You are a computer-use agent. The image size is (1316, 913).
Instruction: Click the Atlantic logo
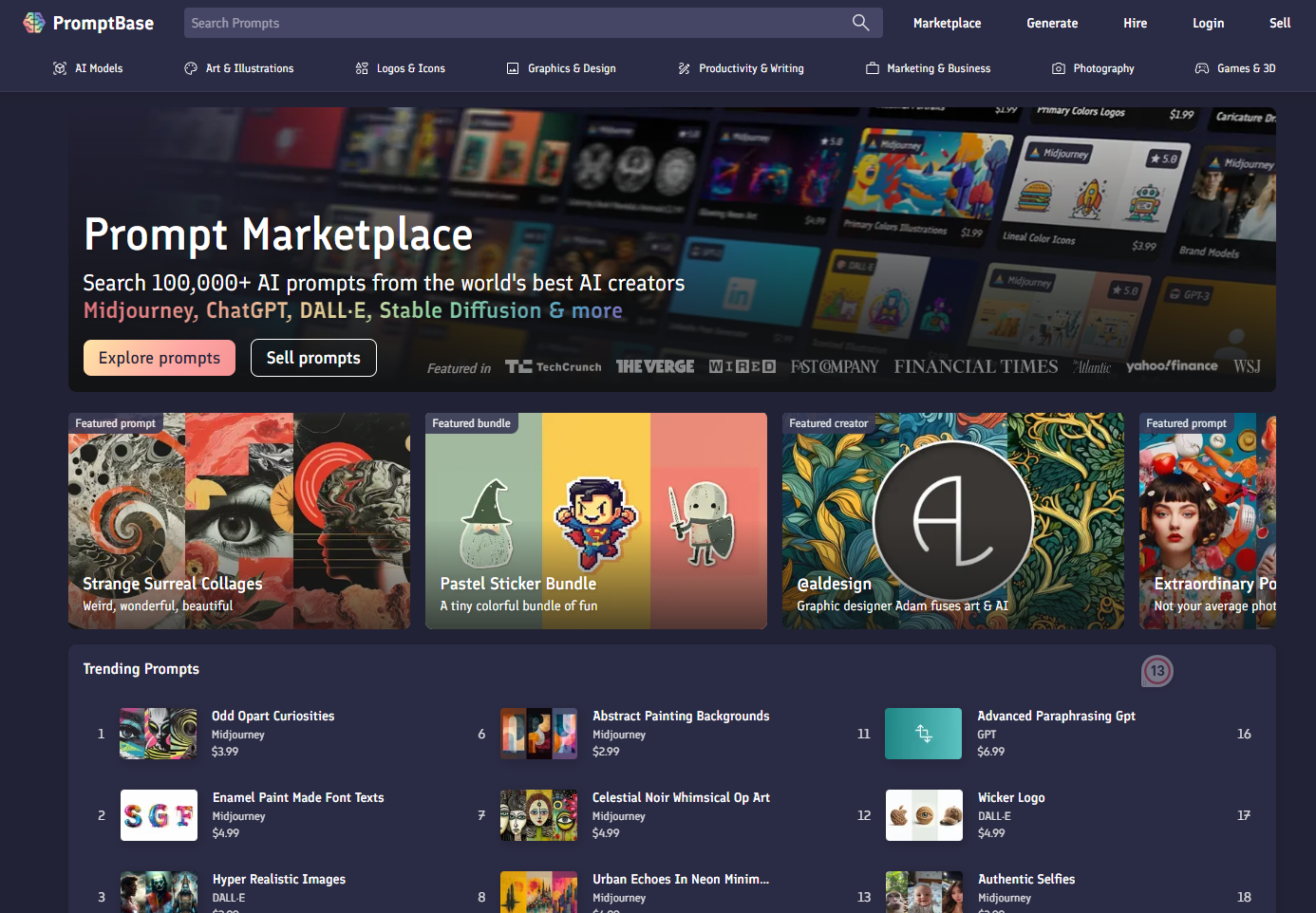click(x=1092, y=367)
